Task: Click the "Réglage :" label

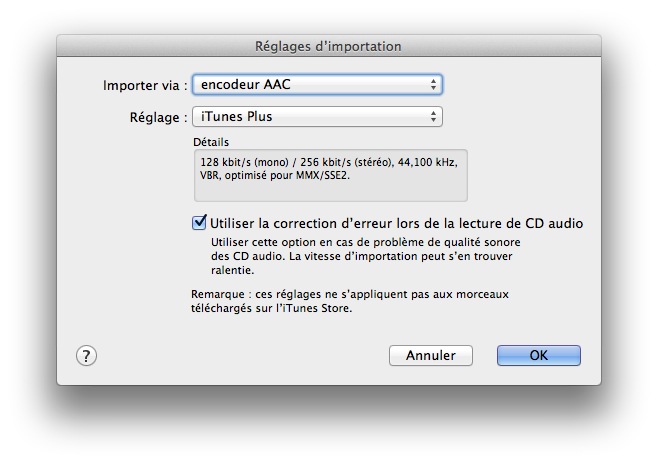Action: [158, 117]
